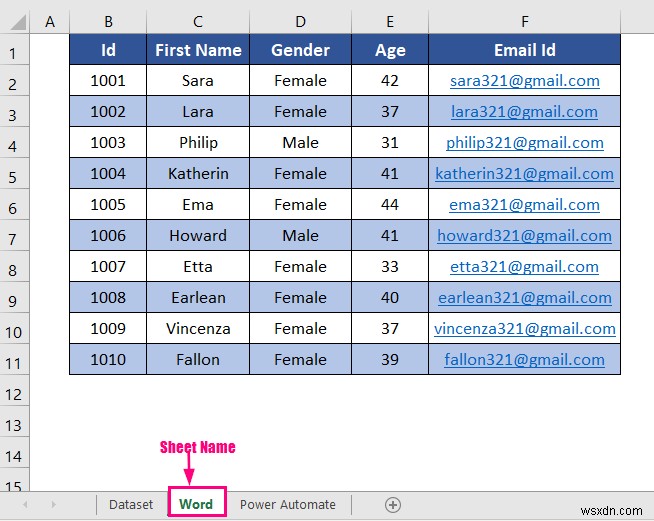Open philip321@gmail.com email link
654x521 pixels.
tap(524, 143)
